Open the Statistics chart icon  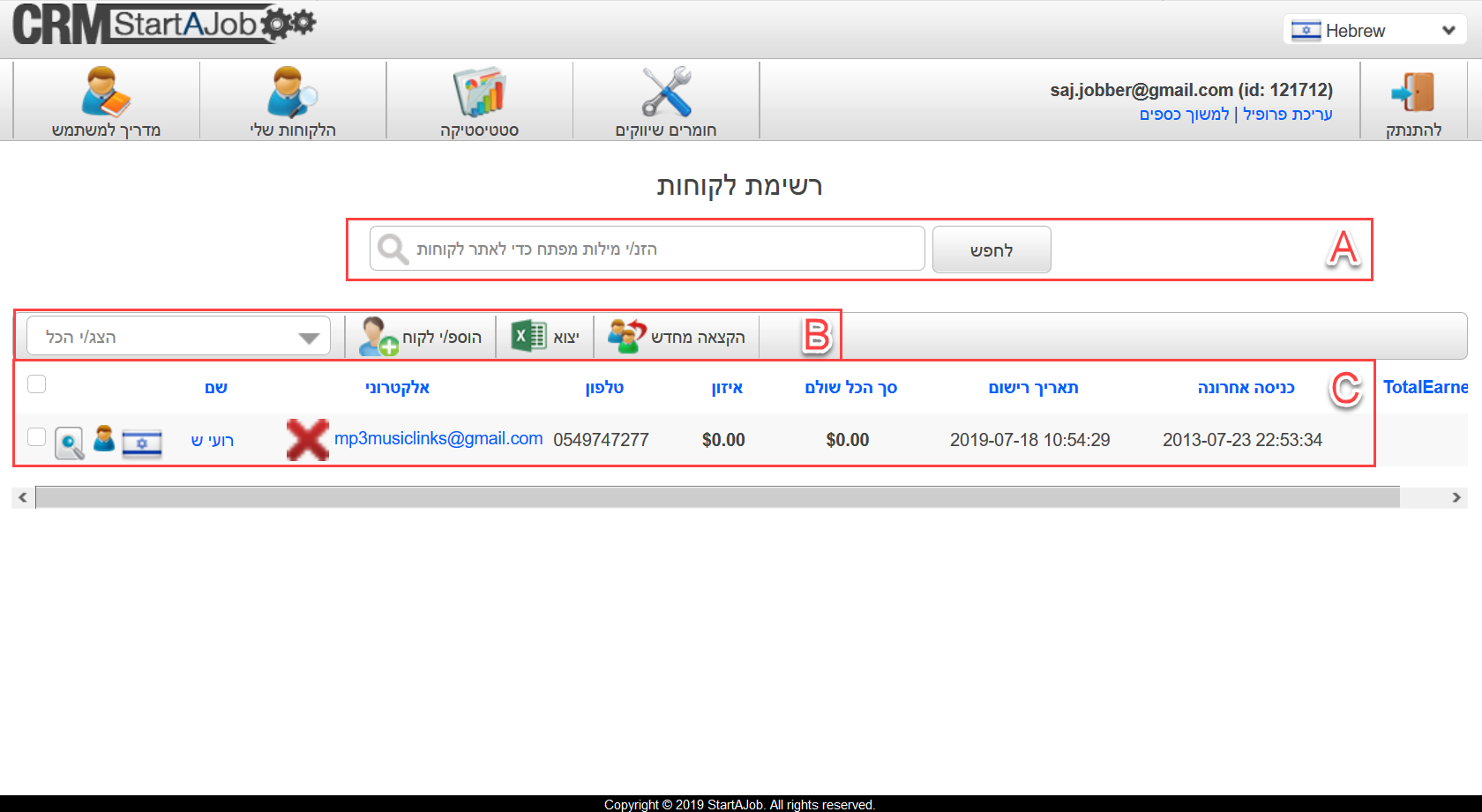coord(479,92)
